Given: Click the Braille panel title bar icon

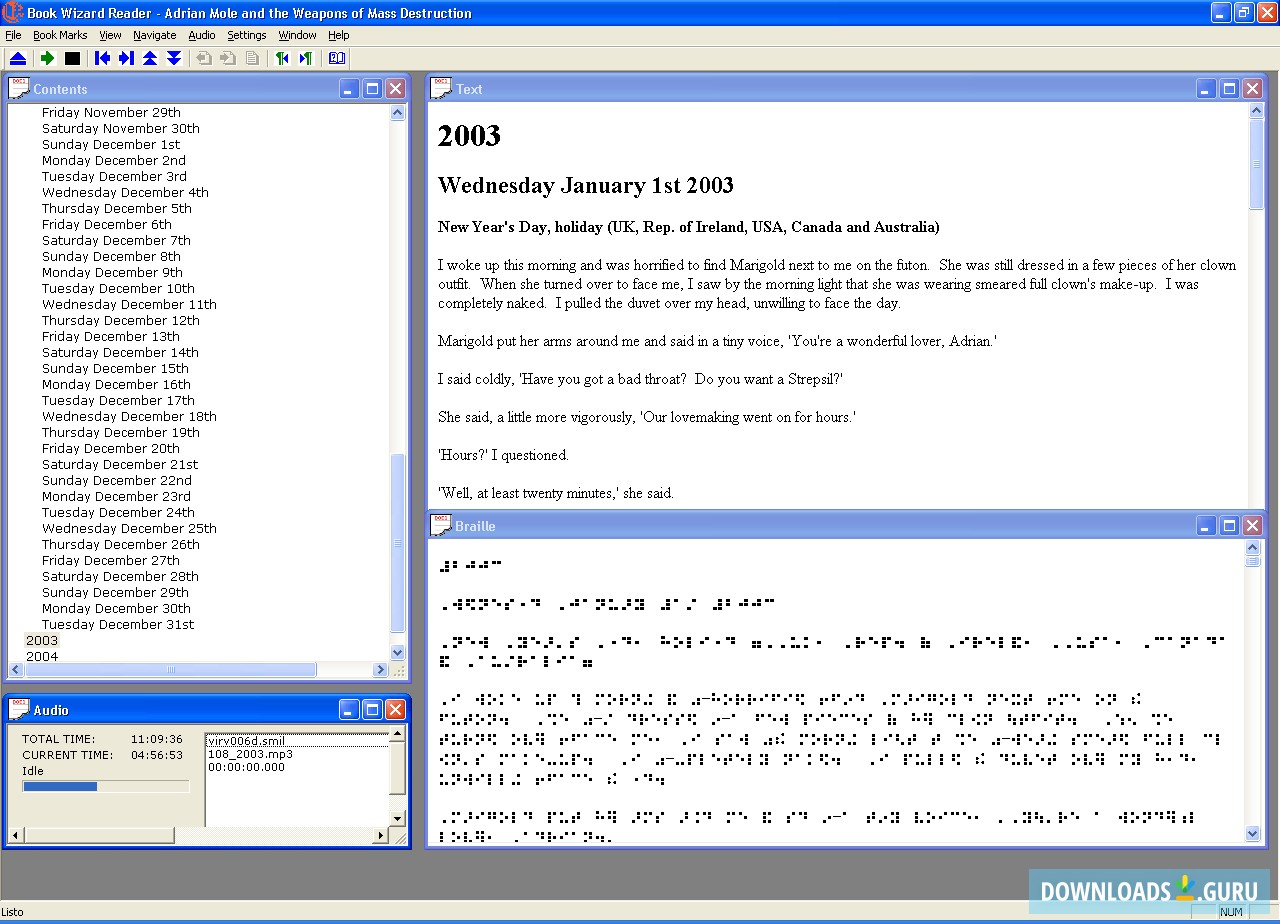Looking at the screenshot, I should click(440, 524).
